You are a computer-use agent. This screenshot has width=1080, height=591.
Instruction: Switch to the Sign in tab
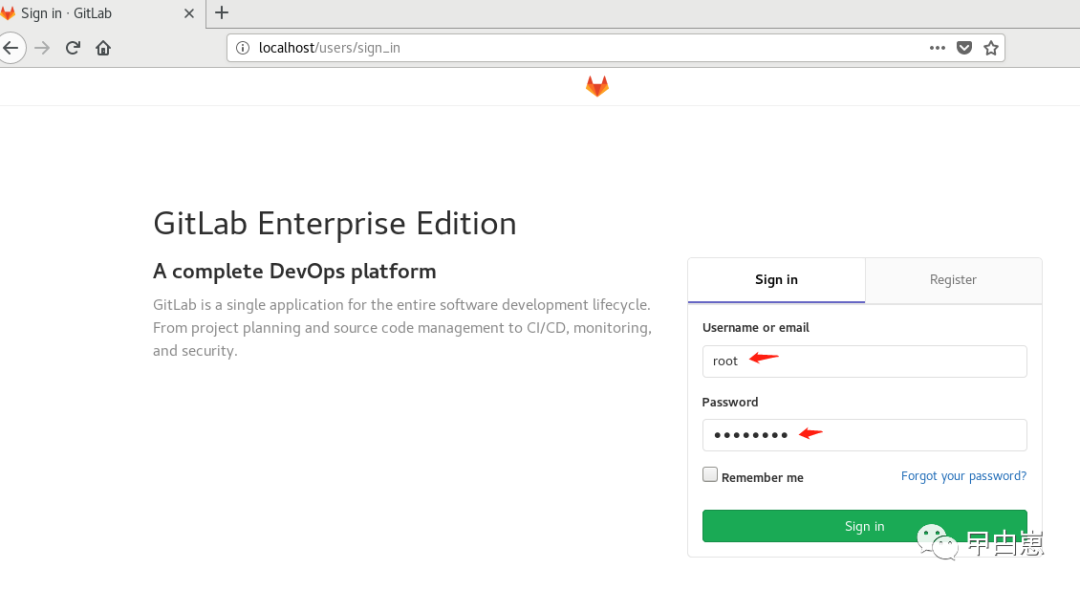point(776,280)
